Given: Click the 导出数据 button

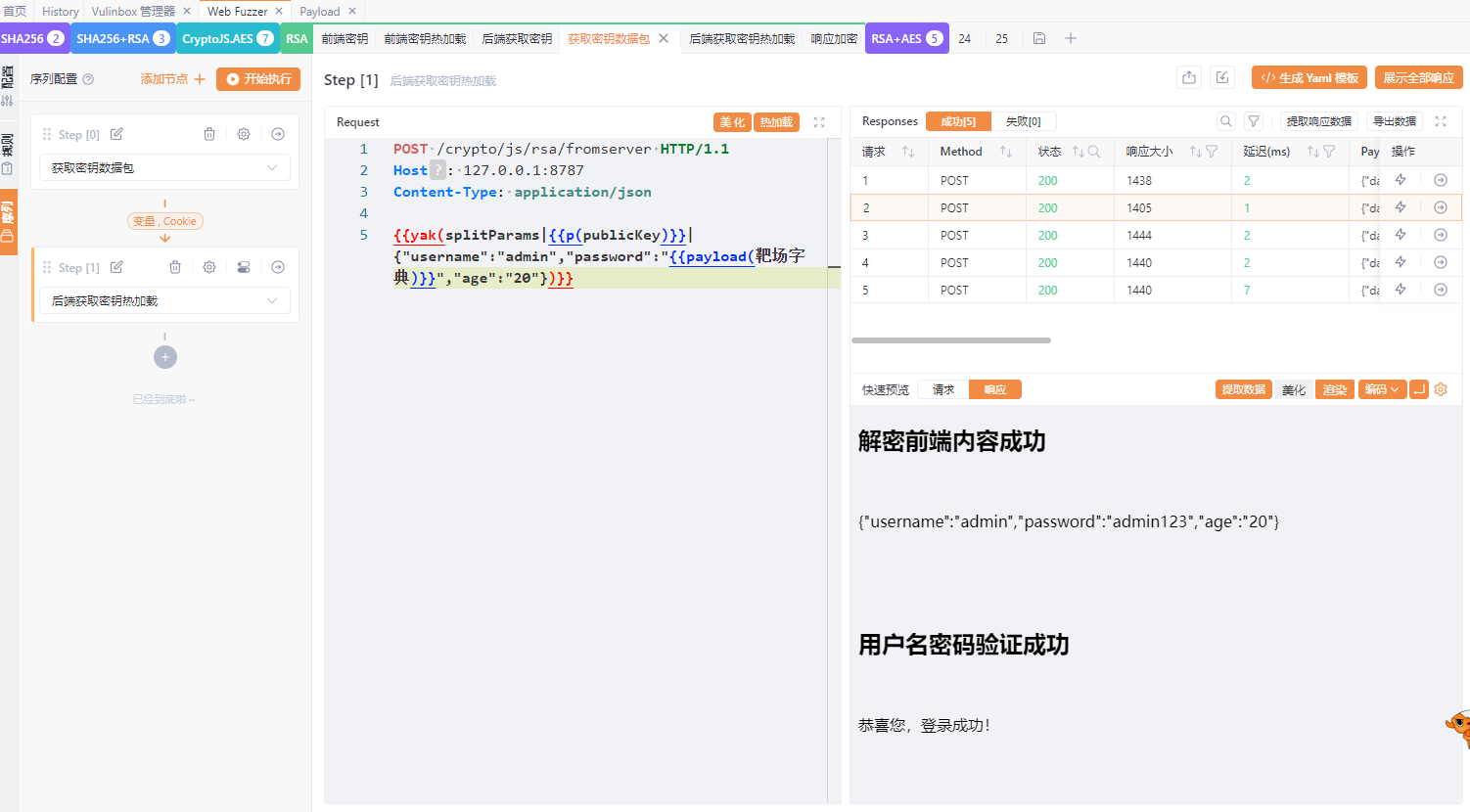Looking at the screenshot, I should click(x=1395, y=121).
